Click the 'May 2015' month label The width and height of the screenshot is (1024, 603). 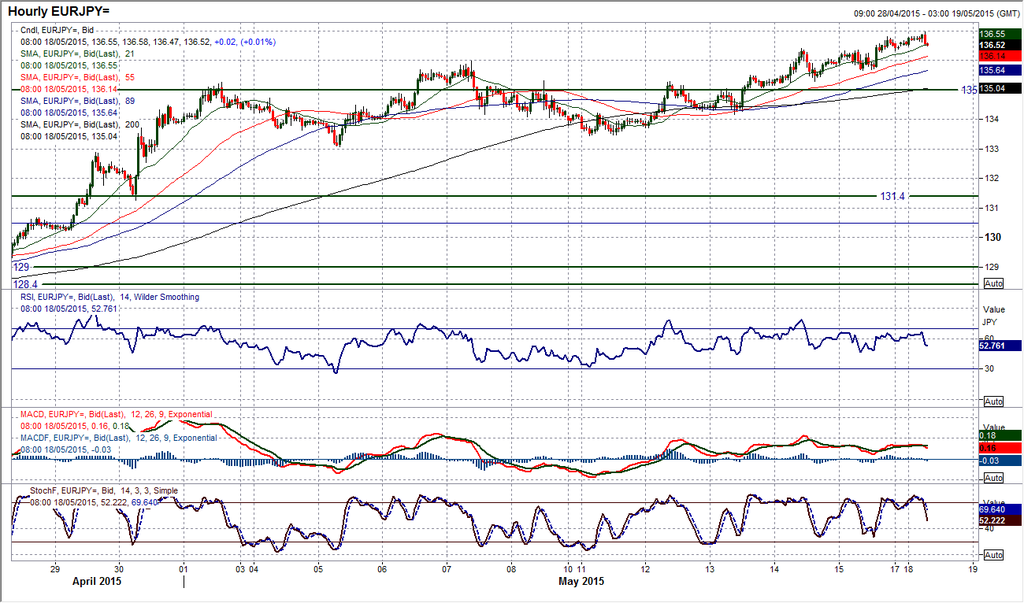pos(581,581)
